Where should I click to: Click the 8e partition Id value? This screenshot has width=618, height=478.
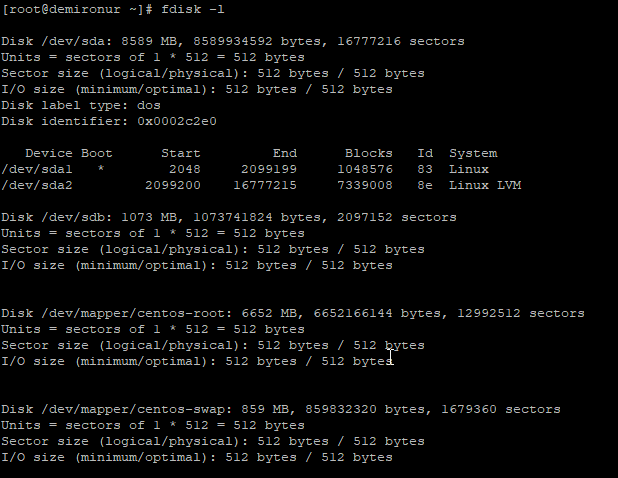point(425,185)
